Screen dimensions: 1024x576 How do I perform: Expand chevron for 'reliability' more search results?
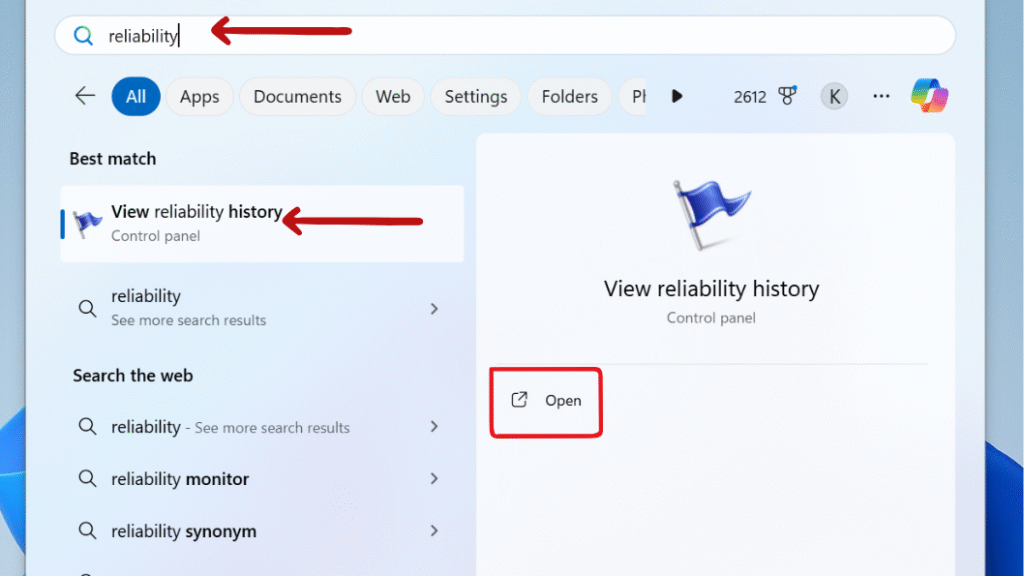[434, 308]
